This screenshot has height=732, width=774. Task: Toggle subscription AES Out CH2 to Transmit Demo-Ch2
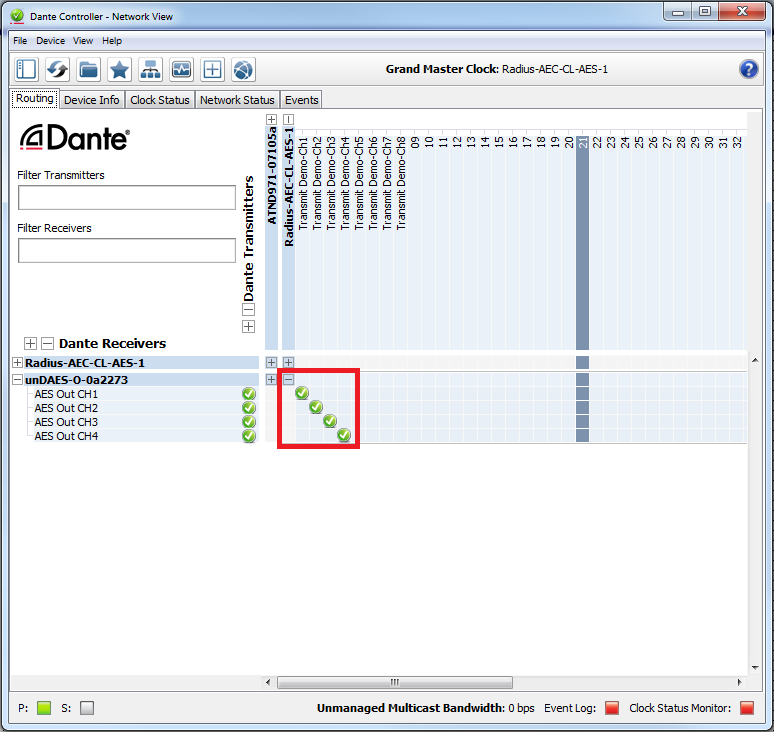tap(316, 407)
